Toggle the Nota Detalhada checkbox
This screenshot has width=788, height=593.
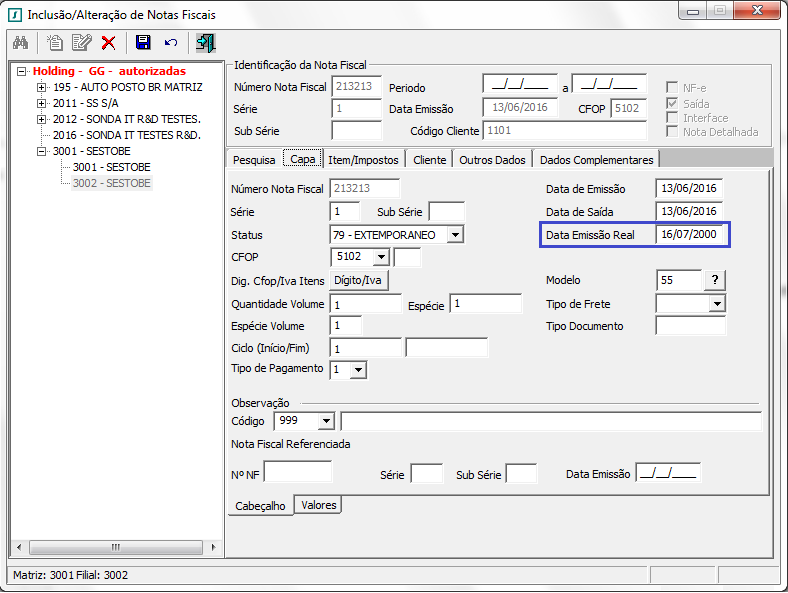673,131
